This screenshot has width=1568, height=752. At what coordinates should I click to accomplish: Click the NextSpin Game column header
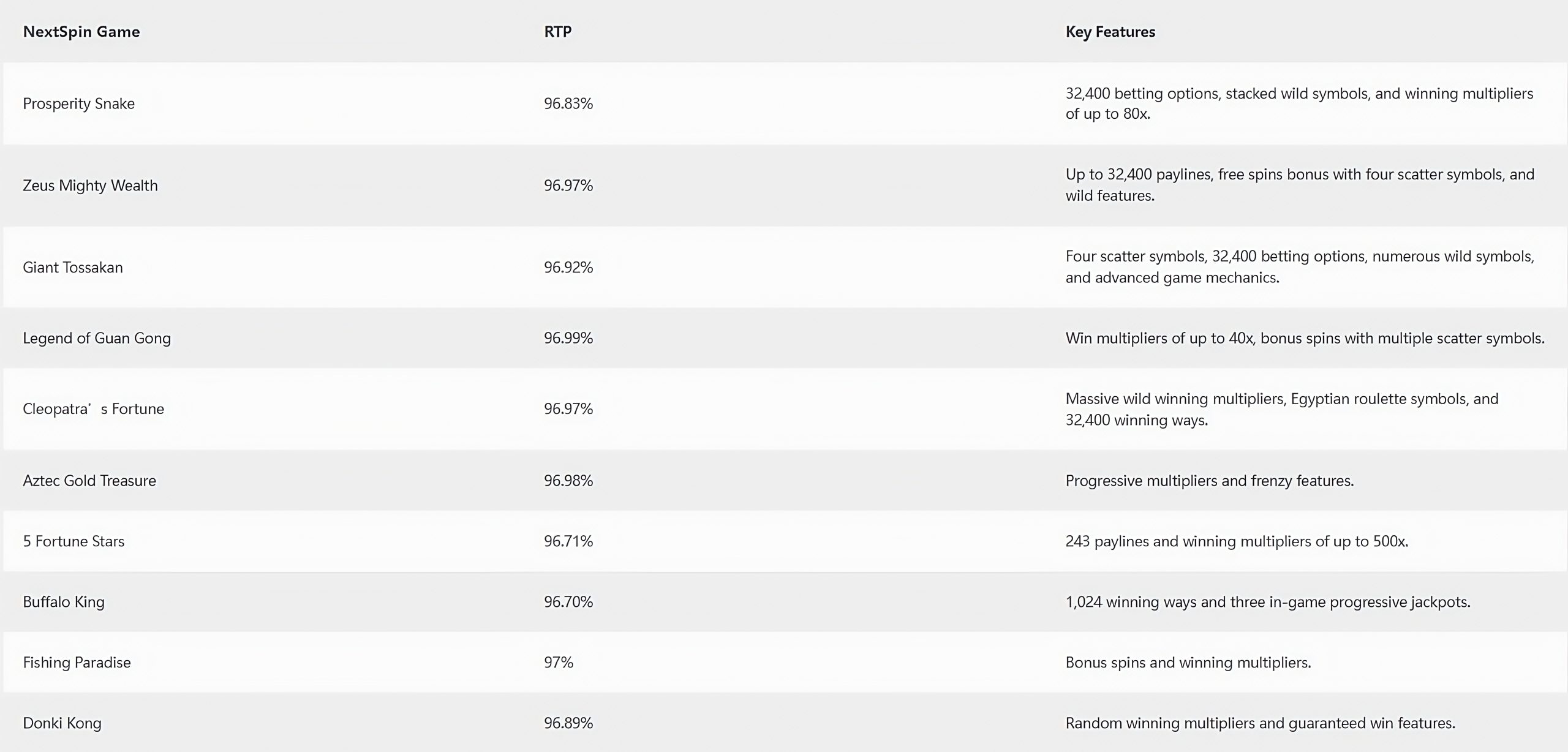(x=81, y=32)
